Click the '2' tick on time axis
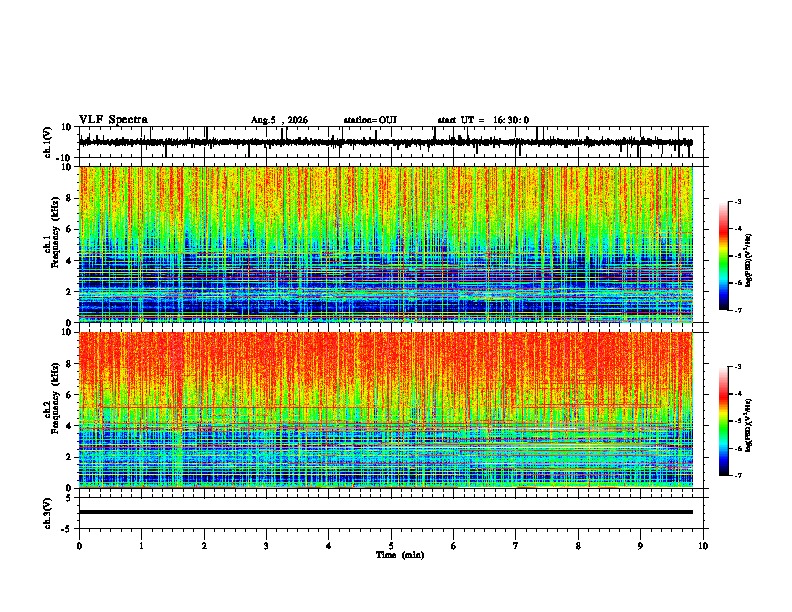 [x=204, y=546]
